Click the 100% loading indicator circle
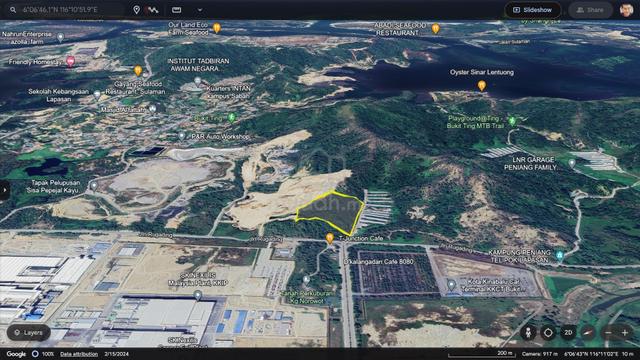 point(36,354)
